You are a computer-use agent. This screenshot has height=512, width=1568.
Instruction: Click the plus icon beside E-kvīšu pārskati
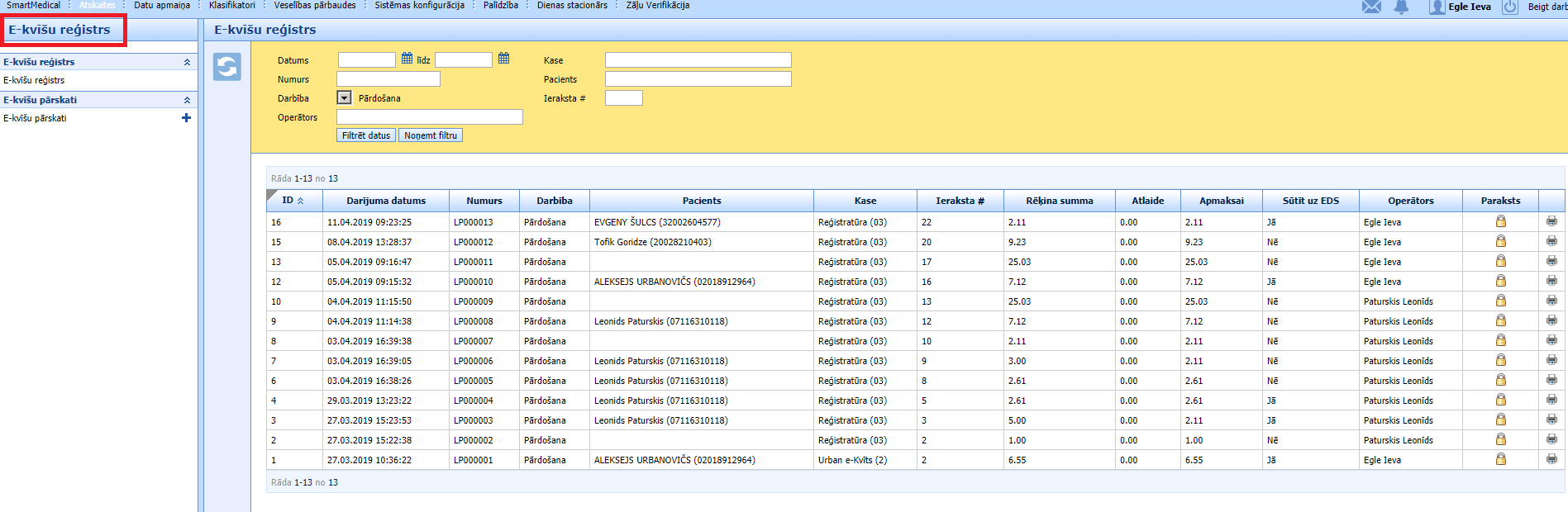186,118
